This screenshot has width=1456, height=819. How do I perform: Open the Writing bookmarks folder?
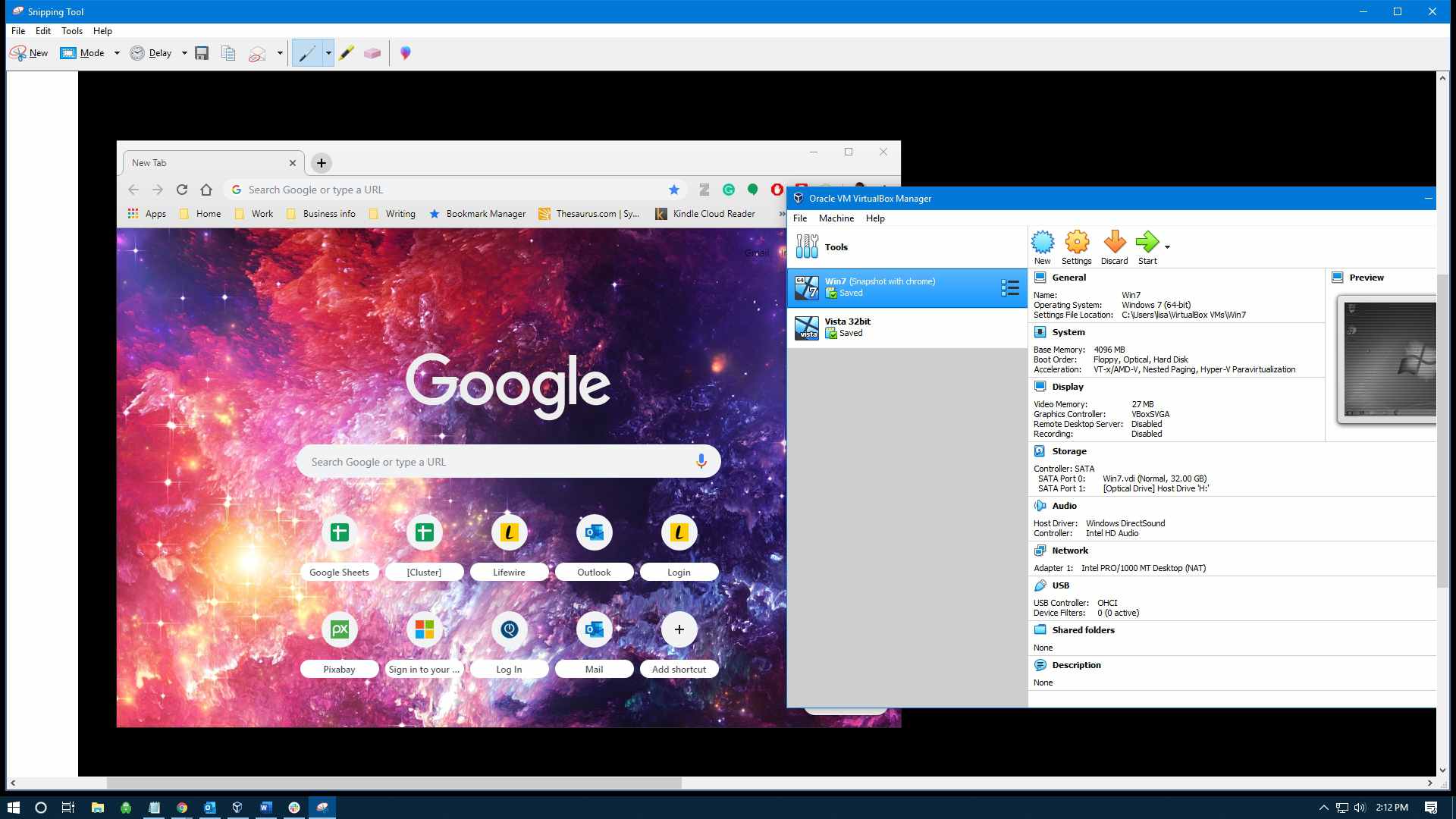[392, 214]
